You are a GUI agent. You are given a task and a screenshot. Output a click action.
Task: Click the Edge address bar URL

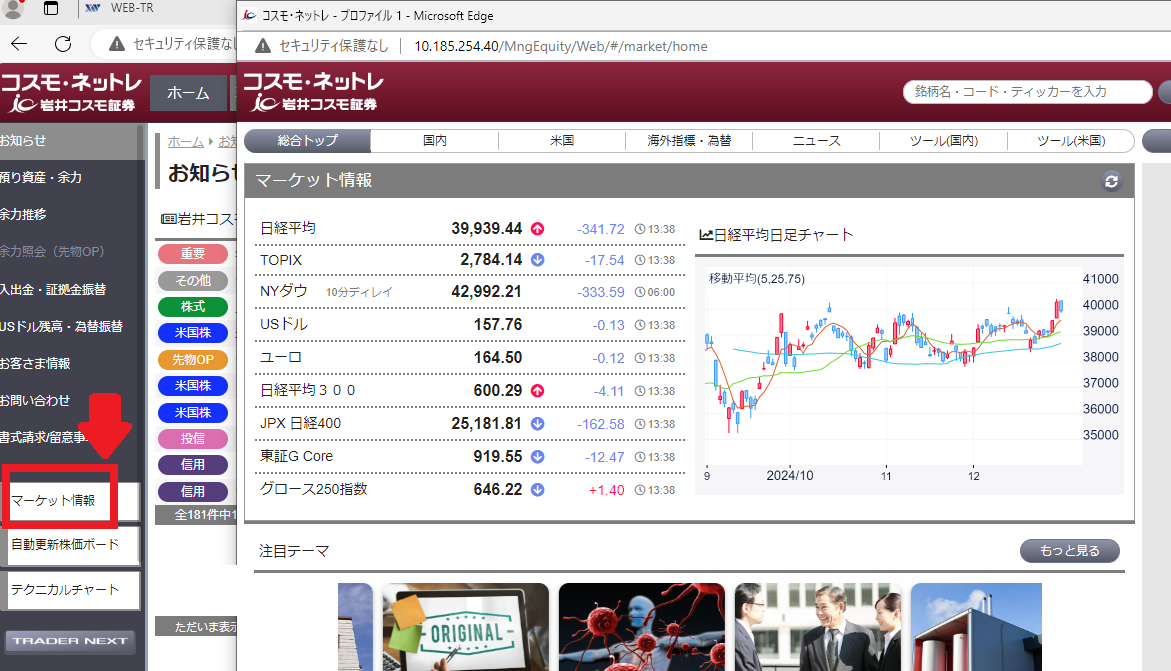[x=560, y=46]
